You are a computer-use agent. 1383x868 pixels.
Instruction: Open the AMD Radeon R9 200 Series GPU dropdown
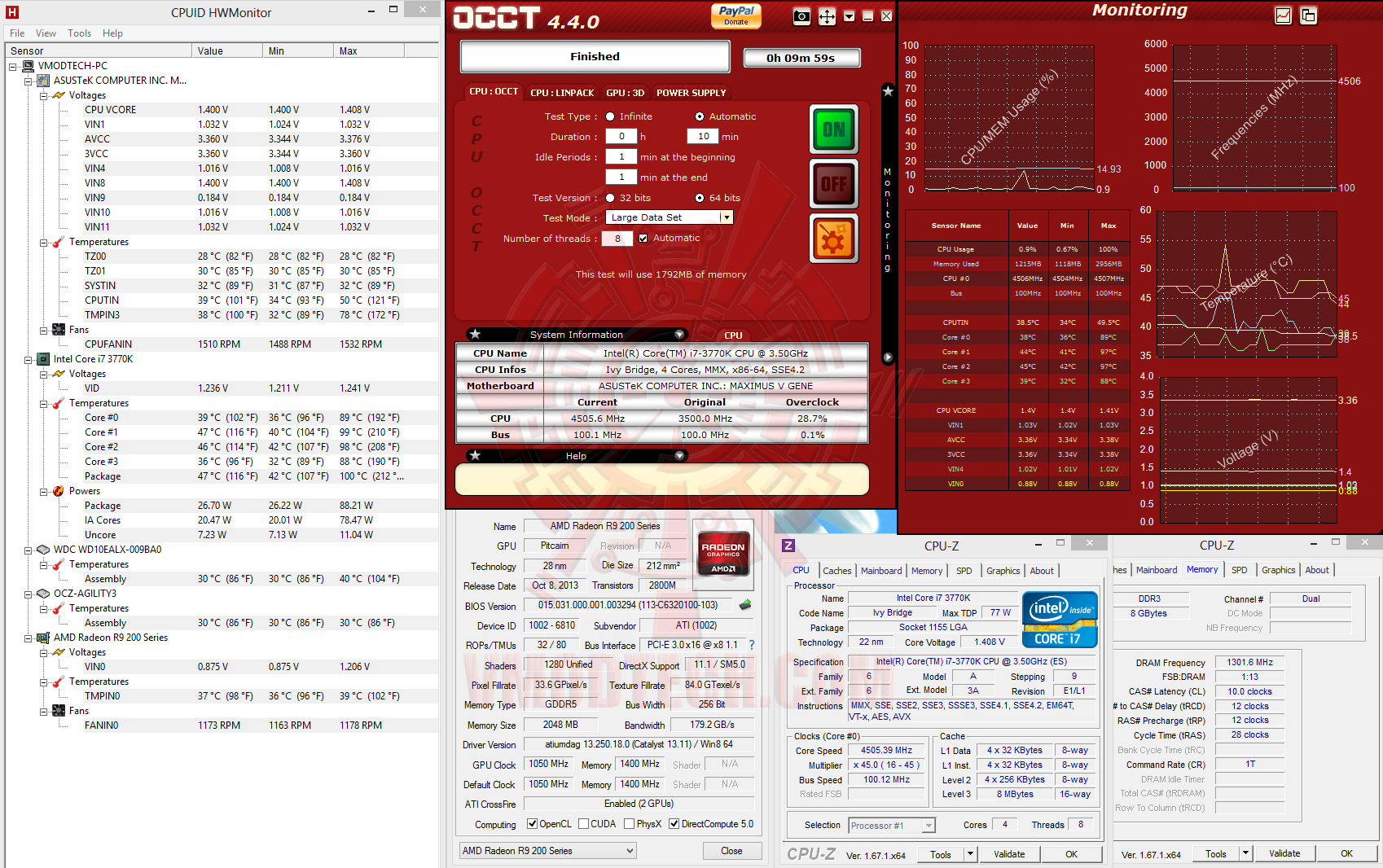(x=547, y=851)
